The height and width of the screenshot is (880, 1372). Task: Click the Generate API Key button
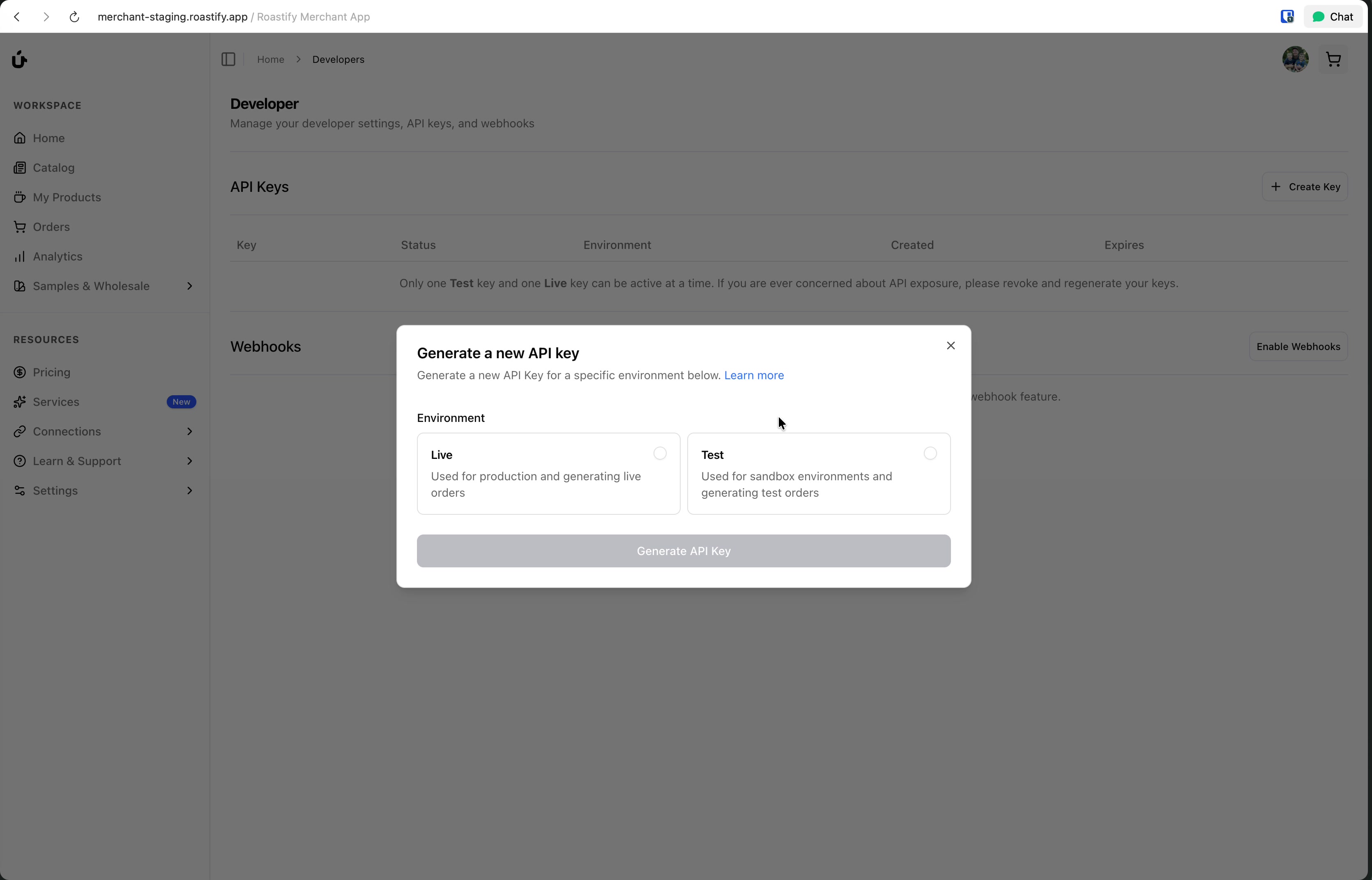(x=683, y=551)
